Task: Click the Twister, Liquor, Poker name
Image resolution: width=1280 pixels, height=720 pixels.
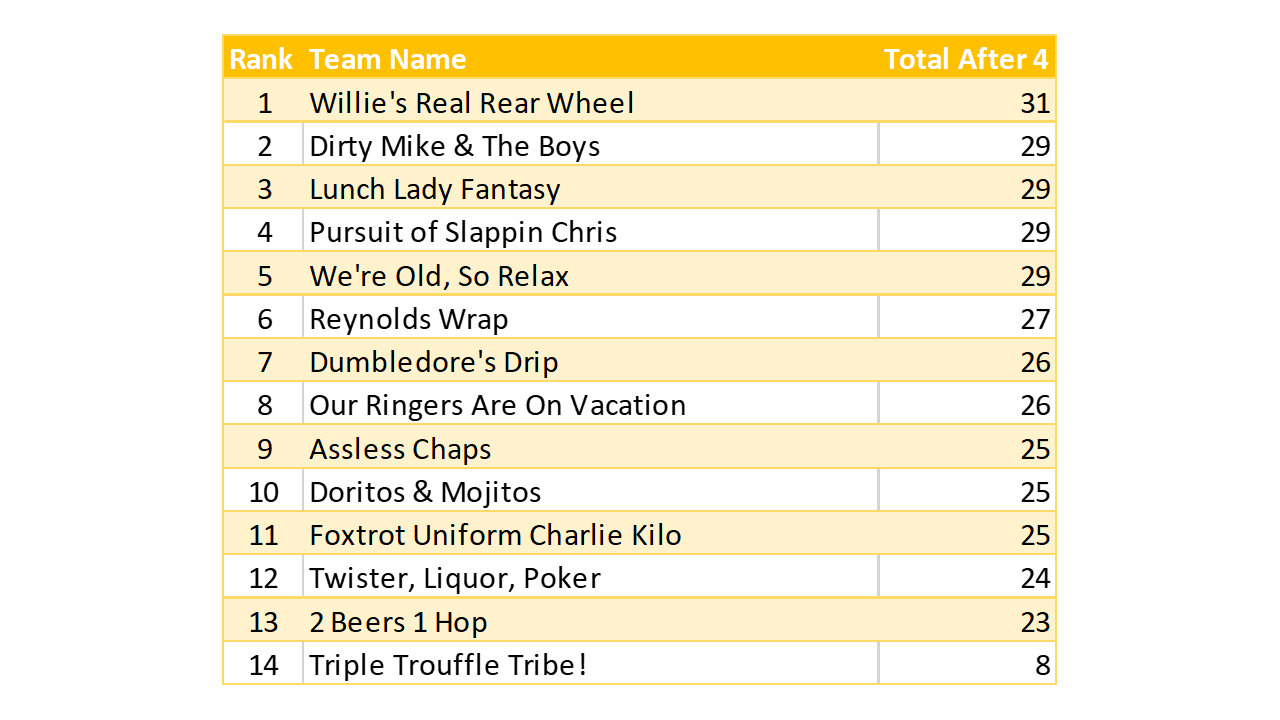Action: click(455, 578)
